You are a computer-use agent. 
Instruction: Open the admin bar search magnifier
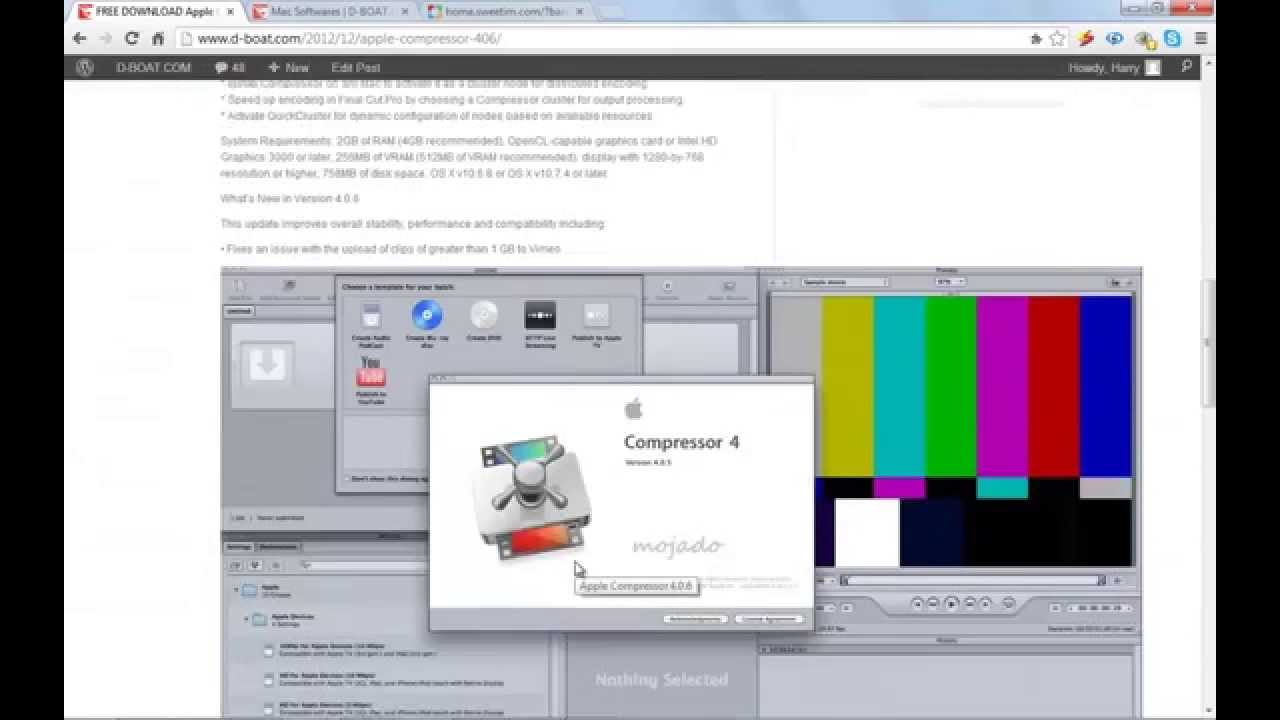(1186, 67)
